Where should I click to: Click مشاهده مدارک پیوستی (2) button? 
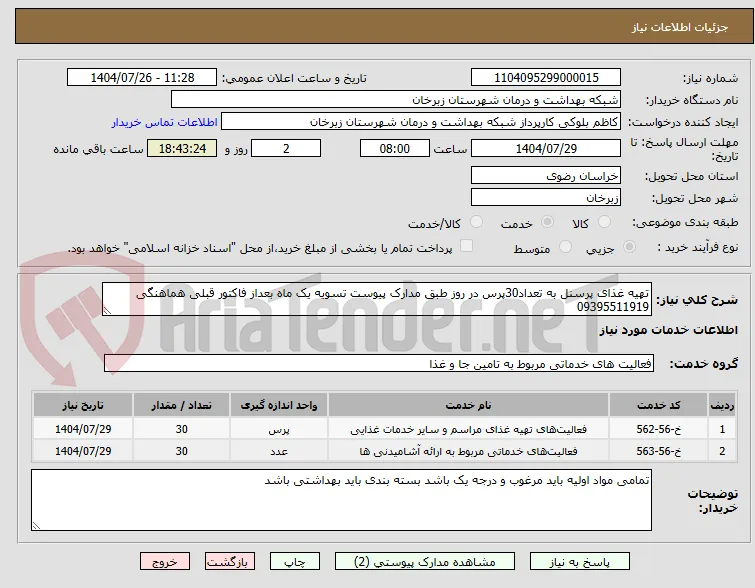point(425,562)
